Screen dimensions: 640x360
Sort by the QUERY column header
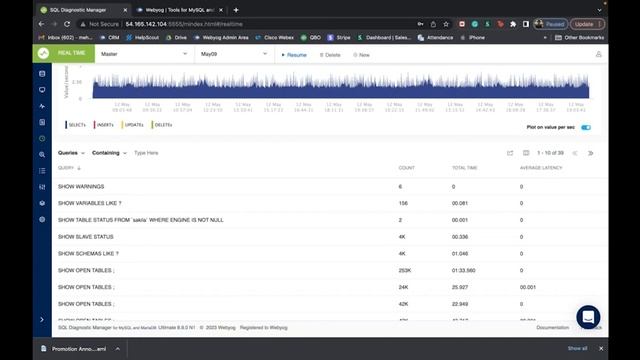point(69,168)
